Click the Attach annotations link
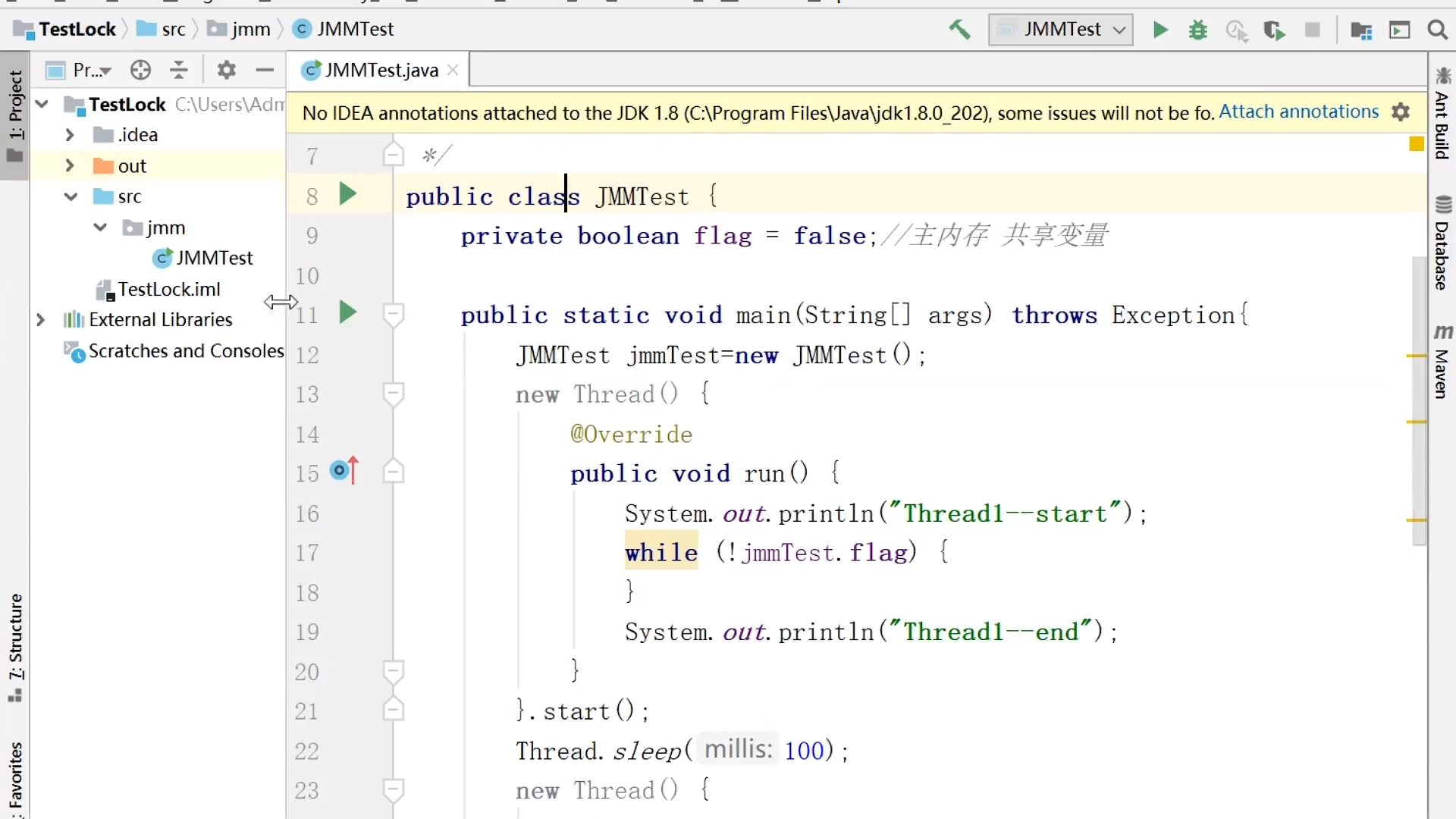The height and width of the screenshot is (819, 1456). pos(1298,111)
